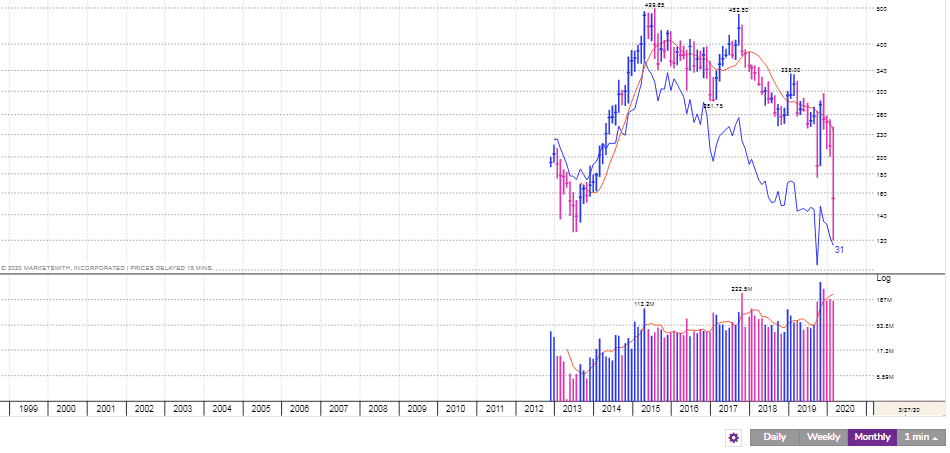Click the 17.3M volume axis label
Viewport: 950px width, 453px height.
click(885, 351)
